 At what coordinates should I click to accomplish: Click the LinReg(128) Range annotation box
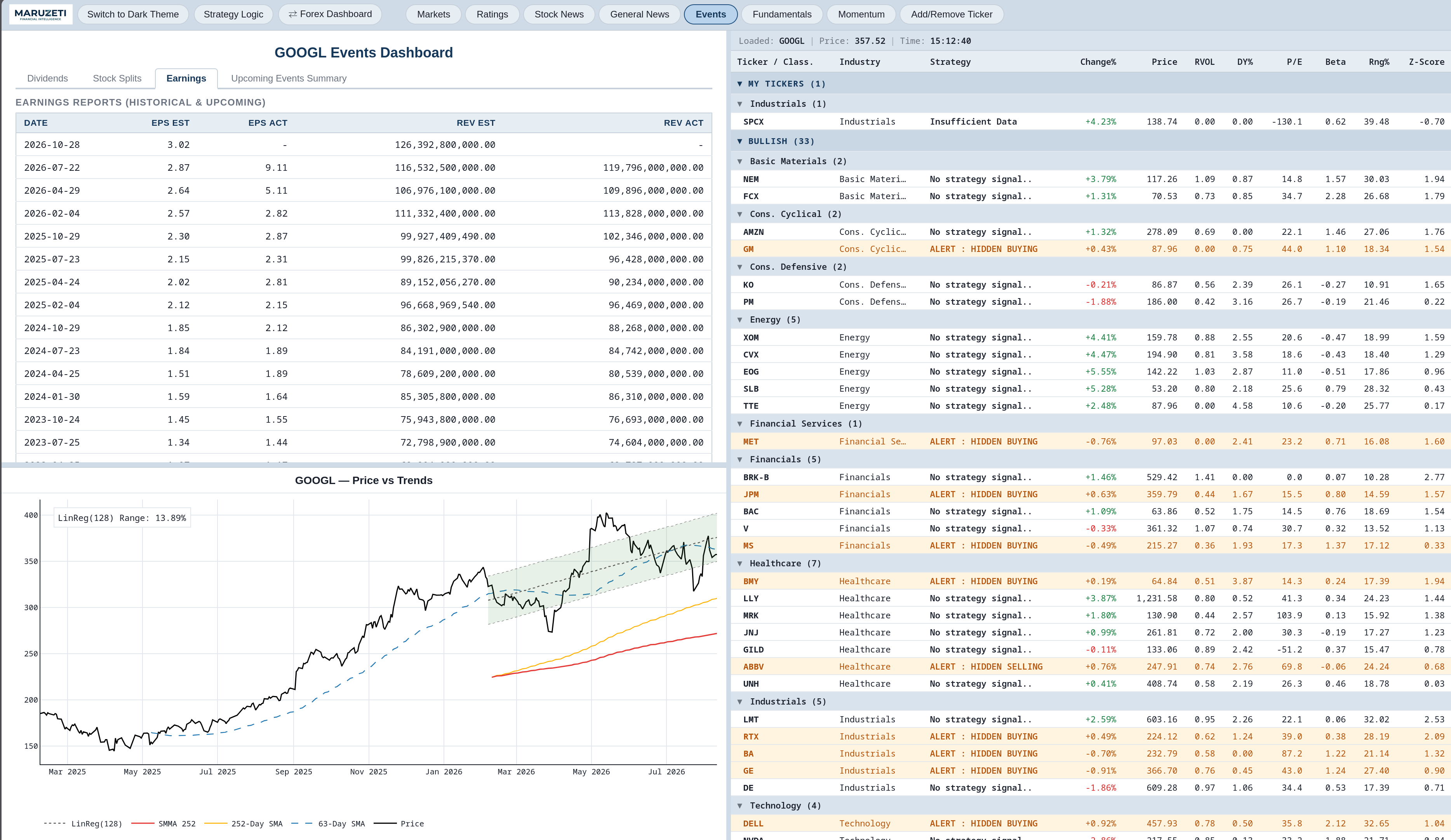[122, 518]
